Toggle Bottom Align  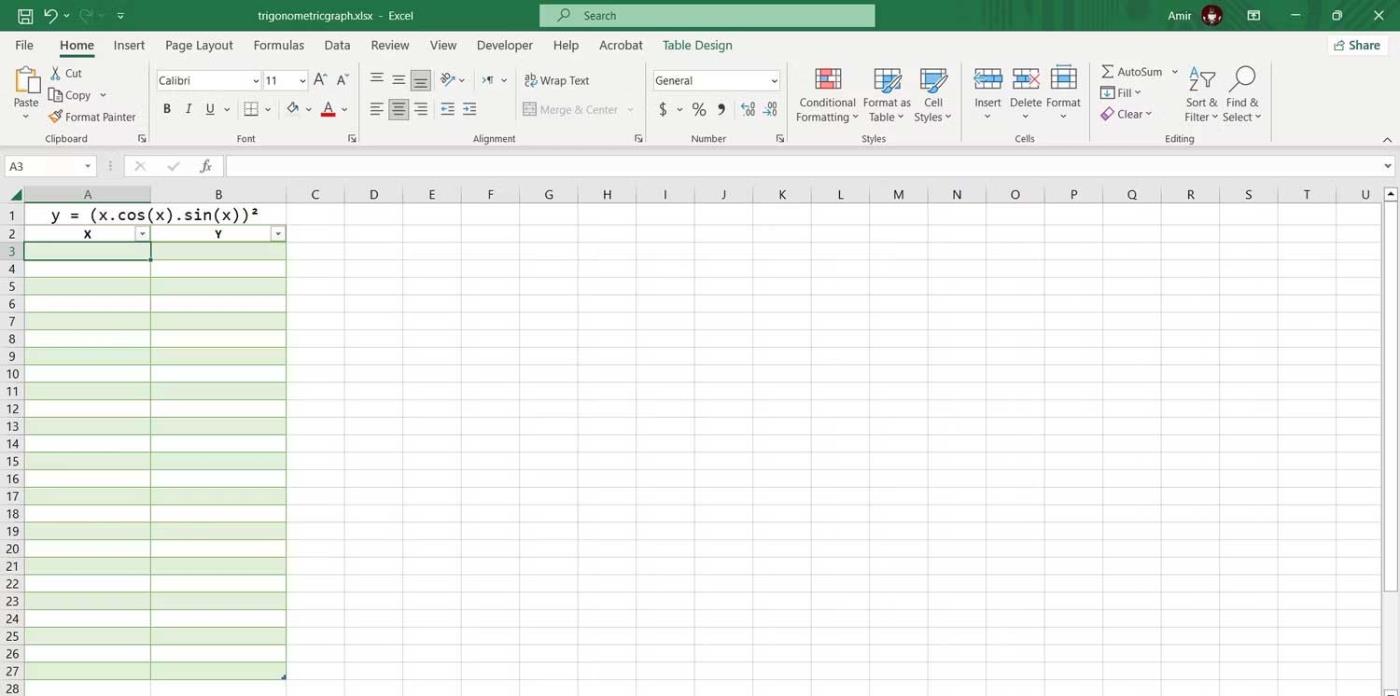420,80
